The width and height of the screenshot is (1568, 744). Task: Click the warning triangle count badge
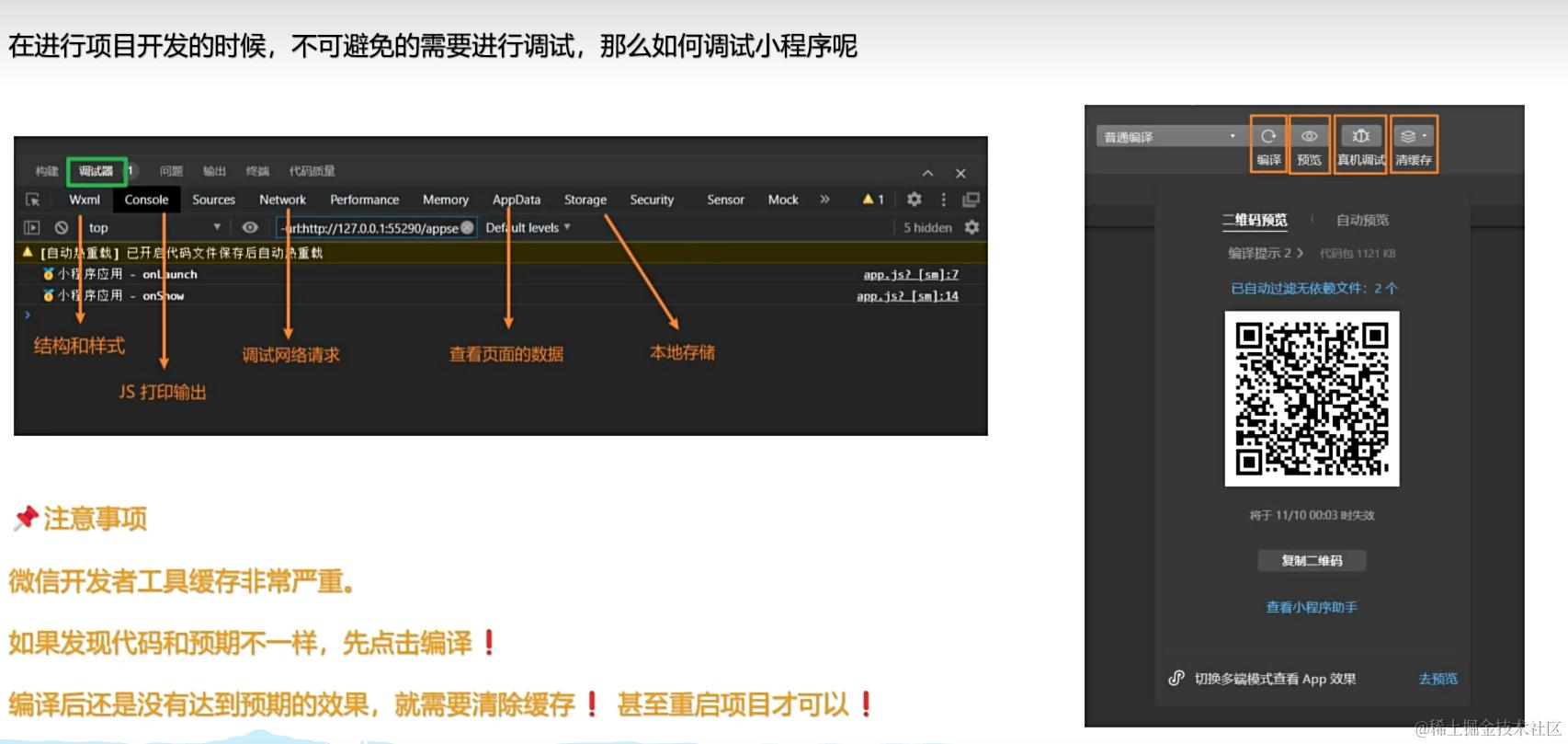pyautogui.click(x=872, y=199)
